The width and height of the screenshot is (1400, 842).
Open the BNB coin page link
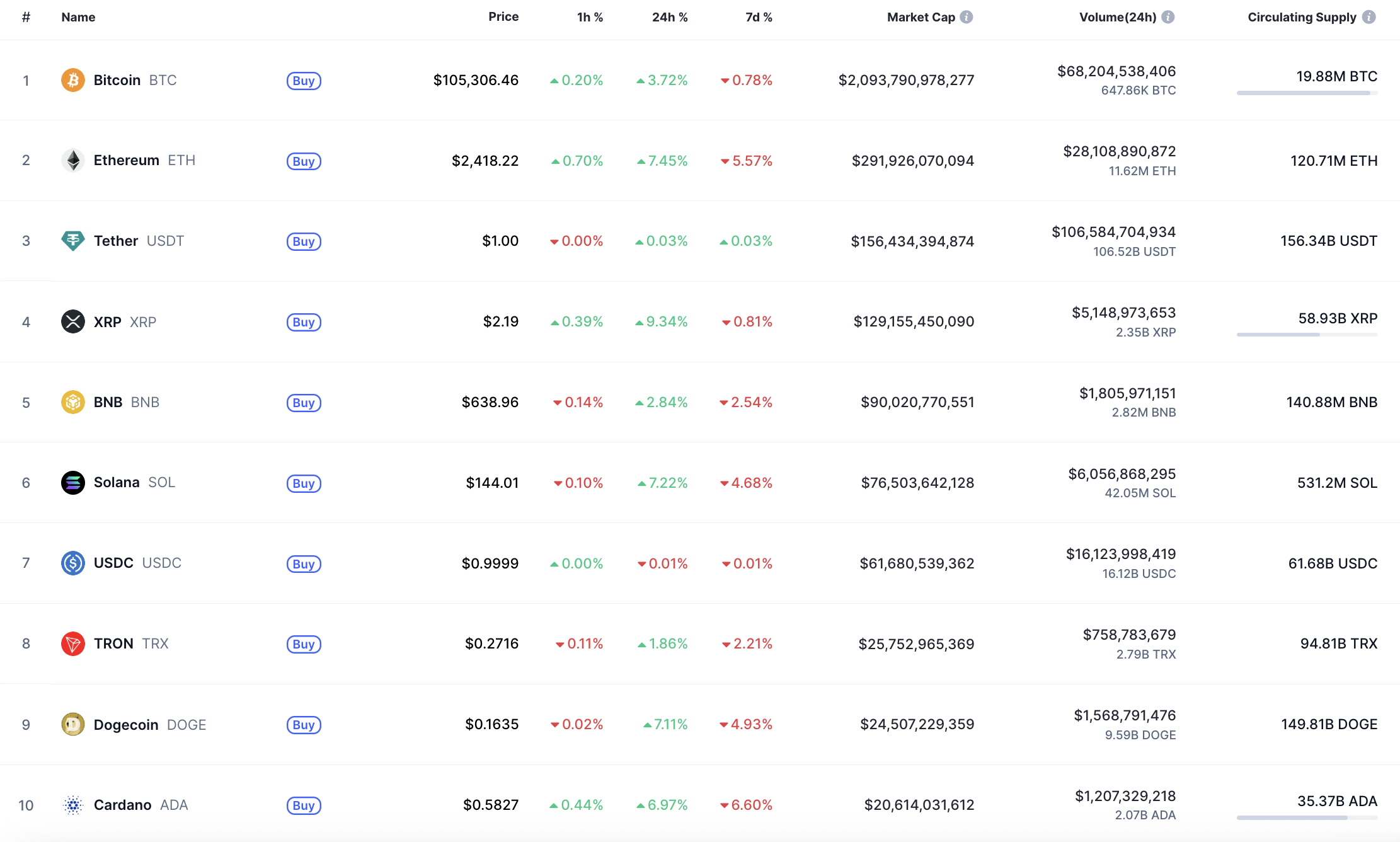point(108,402)
